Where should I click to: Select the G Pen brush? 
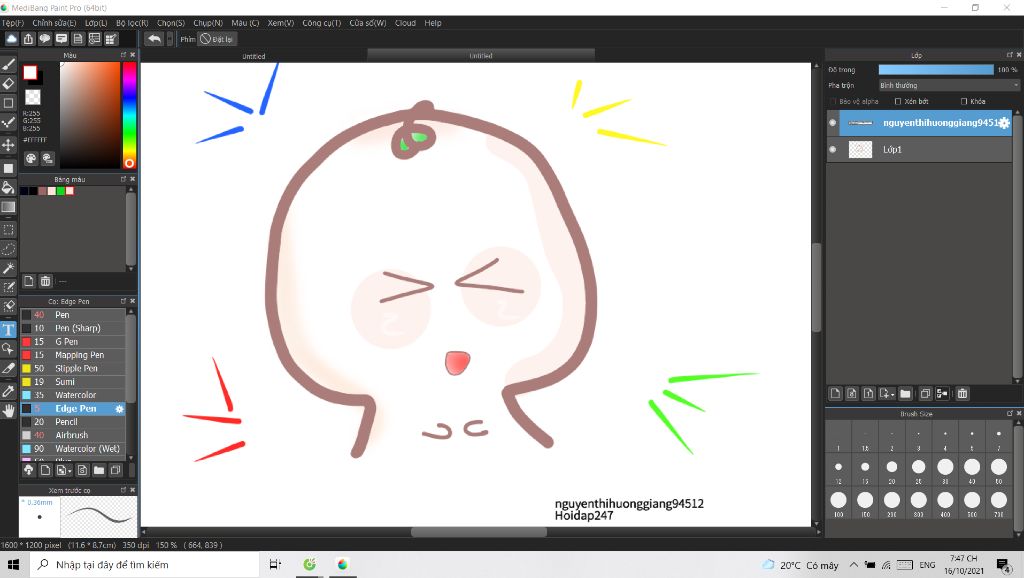72,342
